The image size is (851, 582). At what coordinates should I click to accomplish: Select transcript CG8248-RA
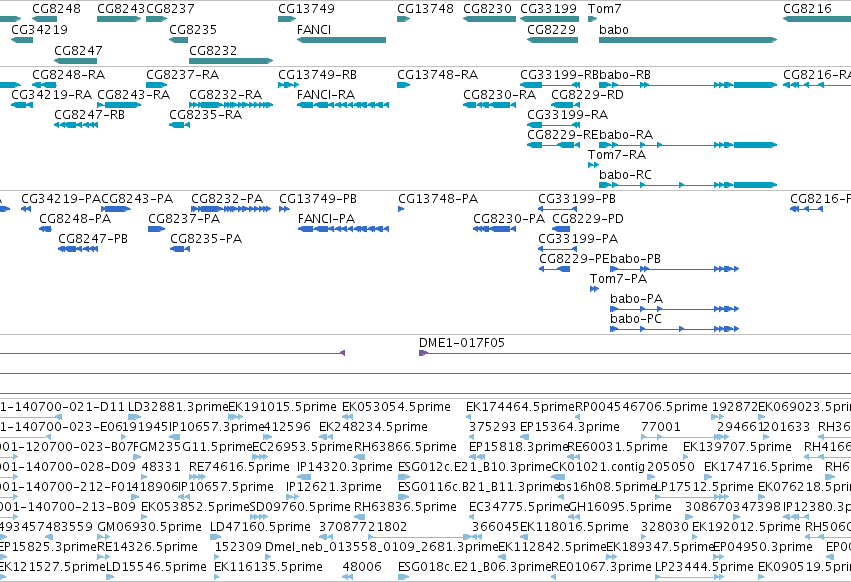pyautogui.click(x=44, y=85)
